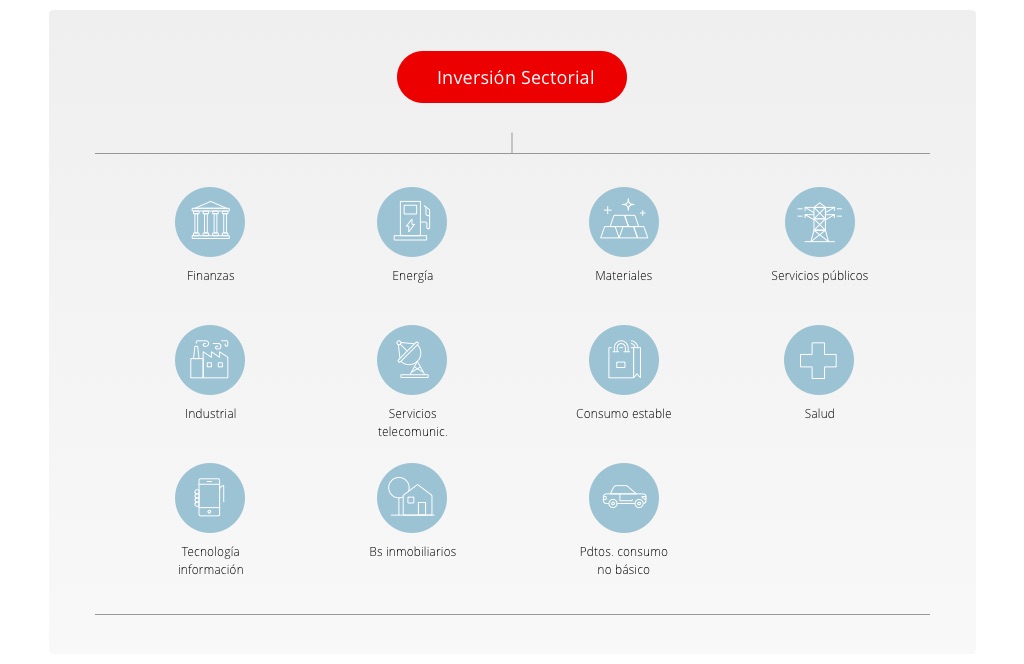1024x664 pixels.
Task: Open the Tecnología información smartphone icon
Action: (210, 498)
